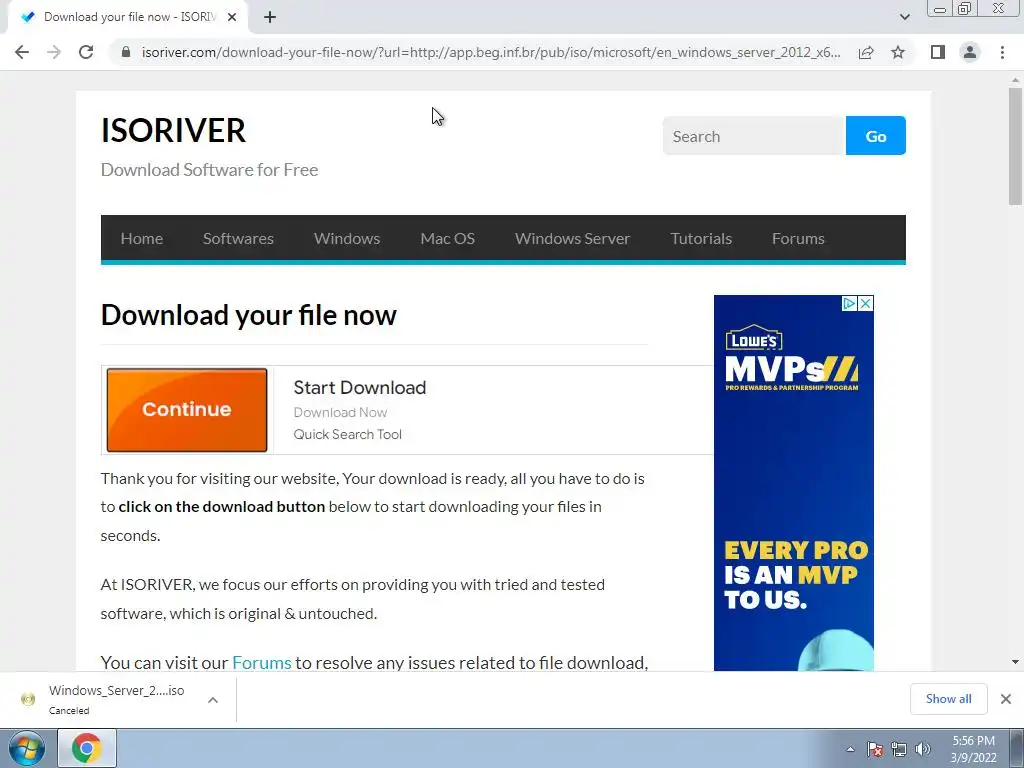Close the 'Download your file now' tab
1024x768 pixels.
click(x=232, y=17)
